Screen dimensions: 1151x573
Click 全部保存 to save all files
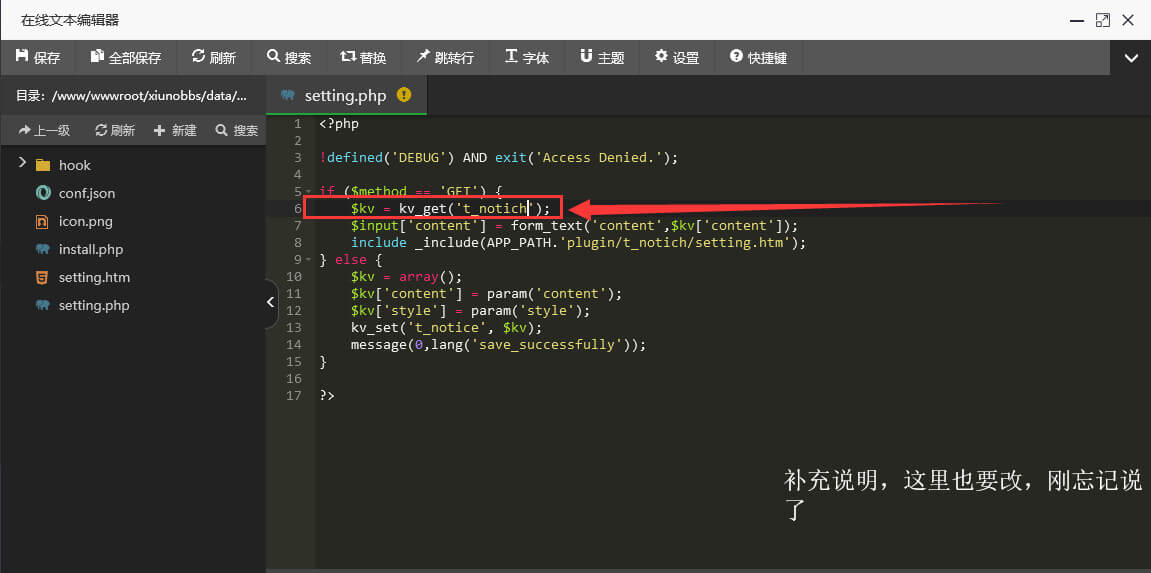click(126, 57)
